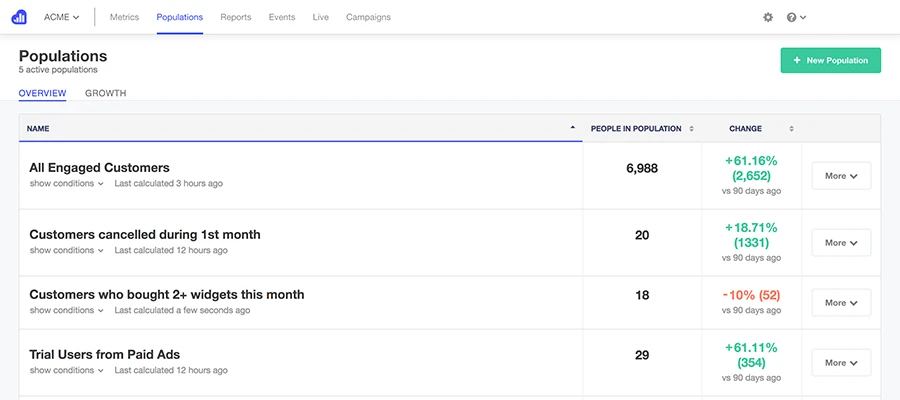The image size is (900, 400).
Task: Open More menu for All Engaged Customers
Action: 841,176
